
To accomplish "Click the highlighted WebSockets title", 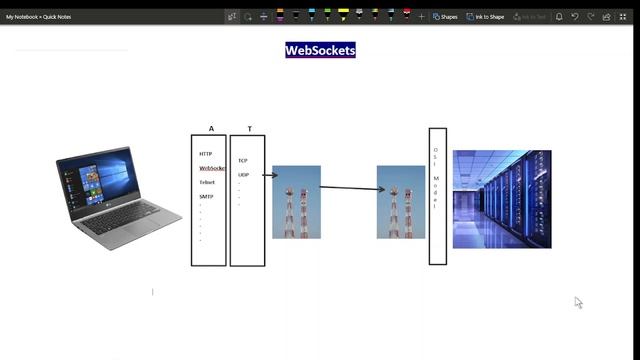I will 320,50.
